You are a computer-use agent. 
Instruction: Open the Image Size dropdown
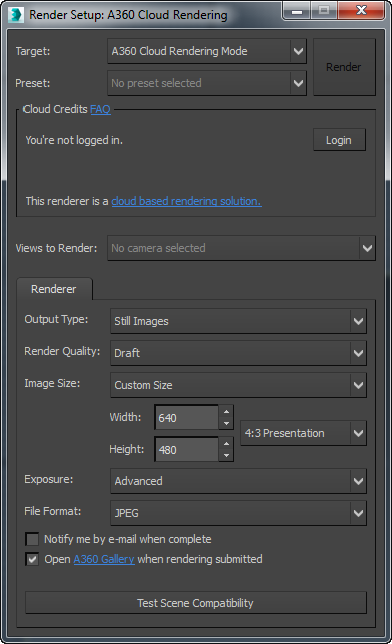(238, 385)
